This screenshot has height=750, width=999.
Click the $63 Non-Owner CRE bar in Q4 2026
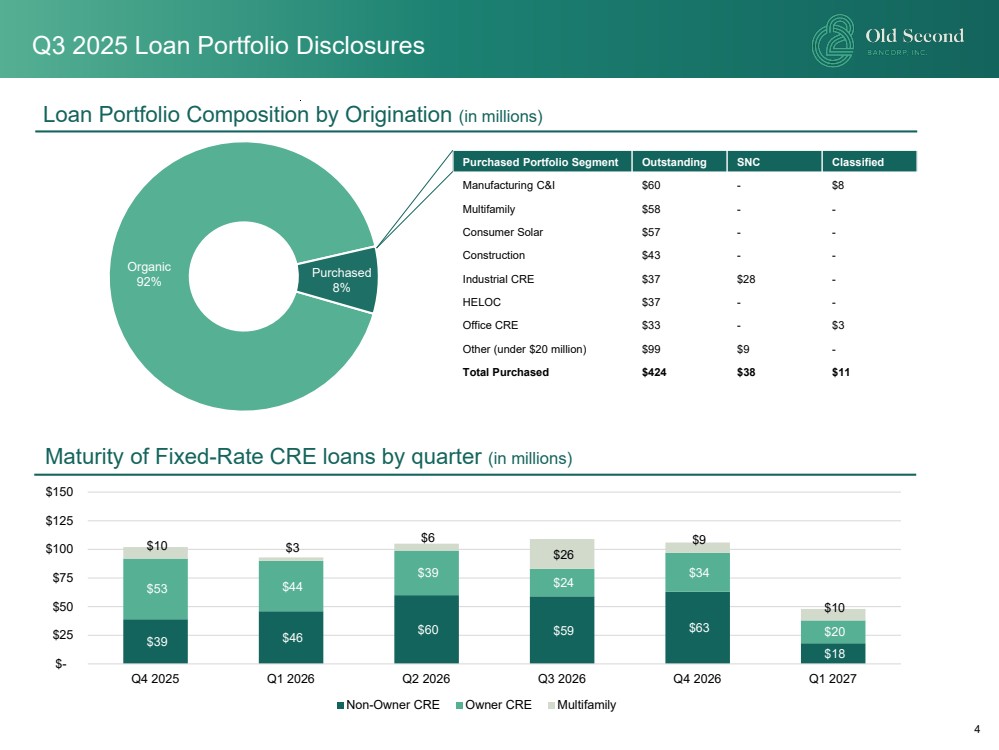coord(697,628)
